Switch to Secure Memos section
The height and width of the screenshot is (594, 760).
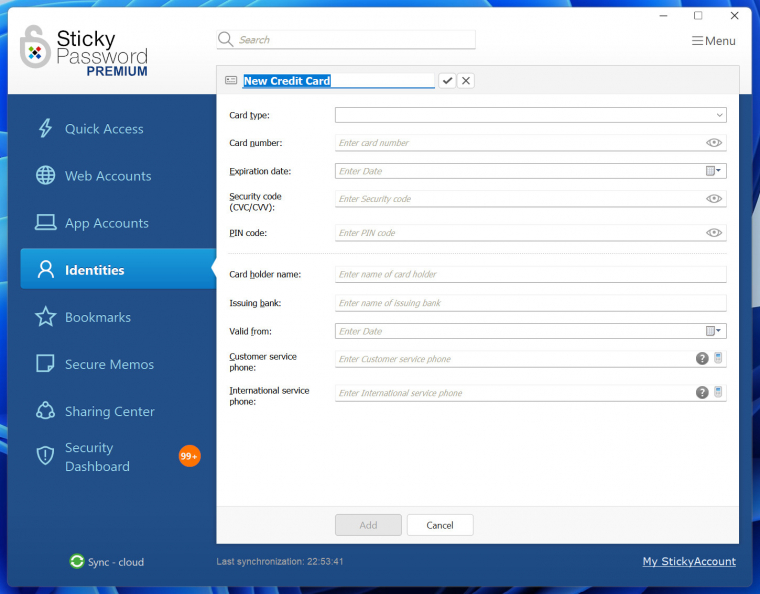[109, 364]
